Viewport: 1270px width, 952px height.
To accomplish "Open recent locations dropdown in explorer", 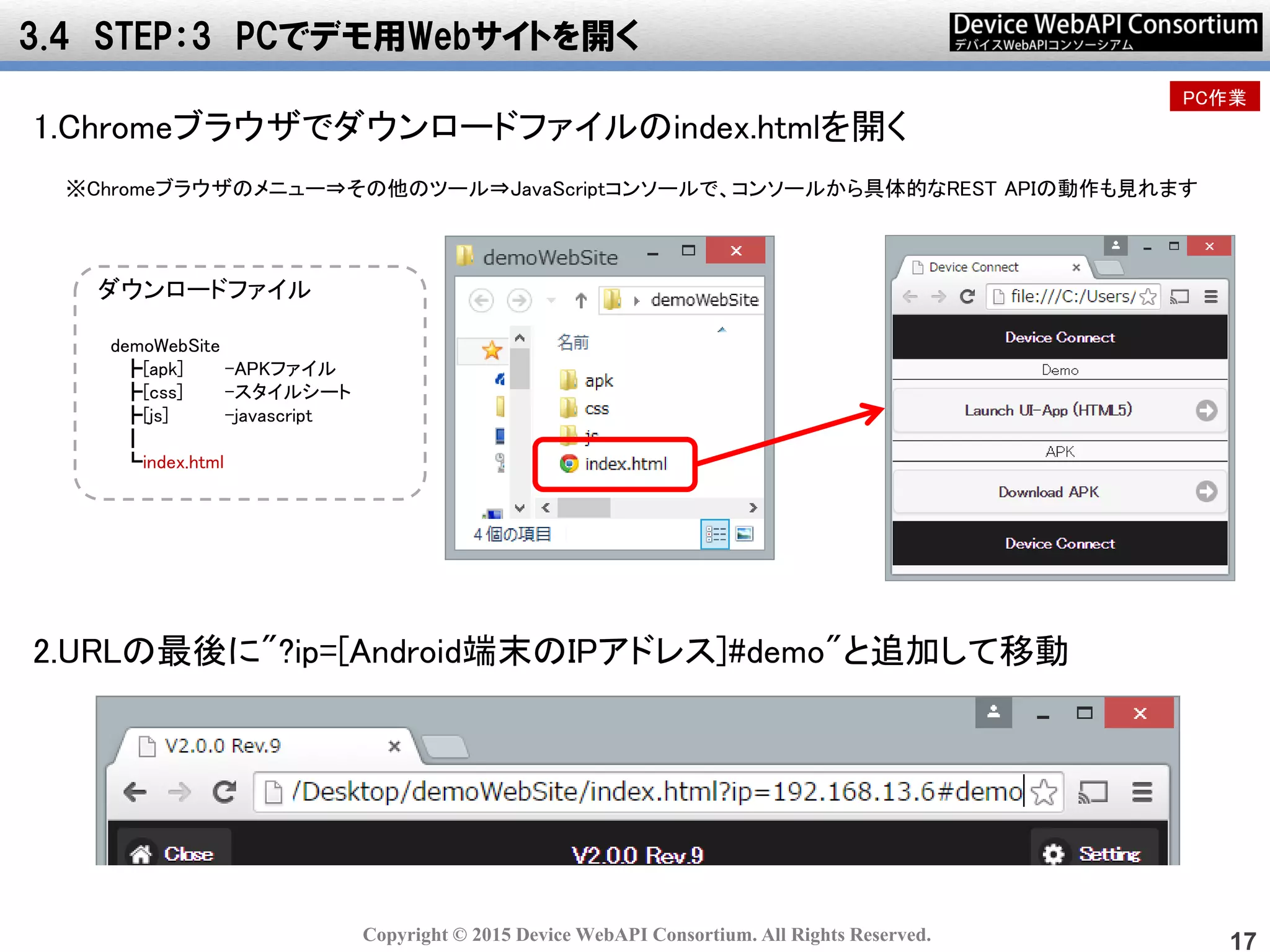I will coord(551,301).
